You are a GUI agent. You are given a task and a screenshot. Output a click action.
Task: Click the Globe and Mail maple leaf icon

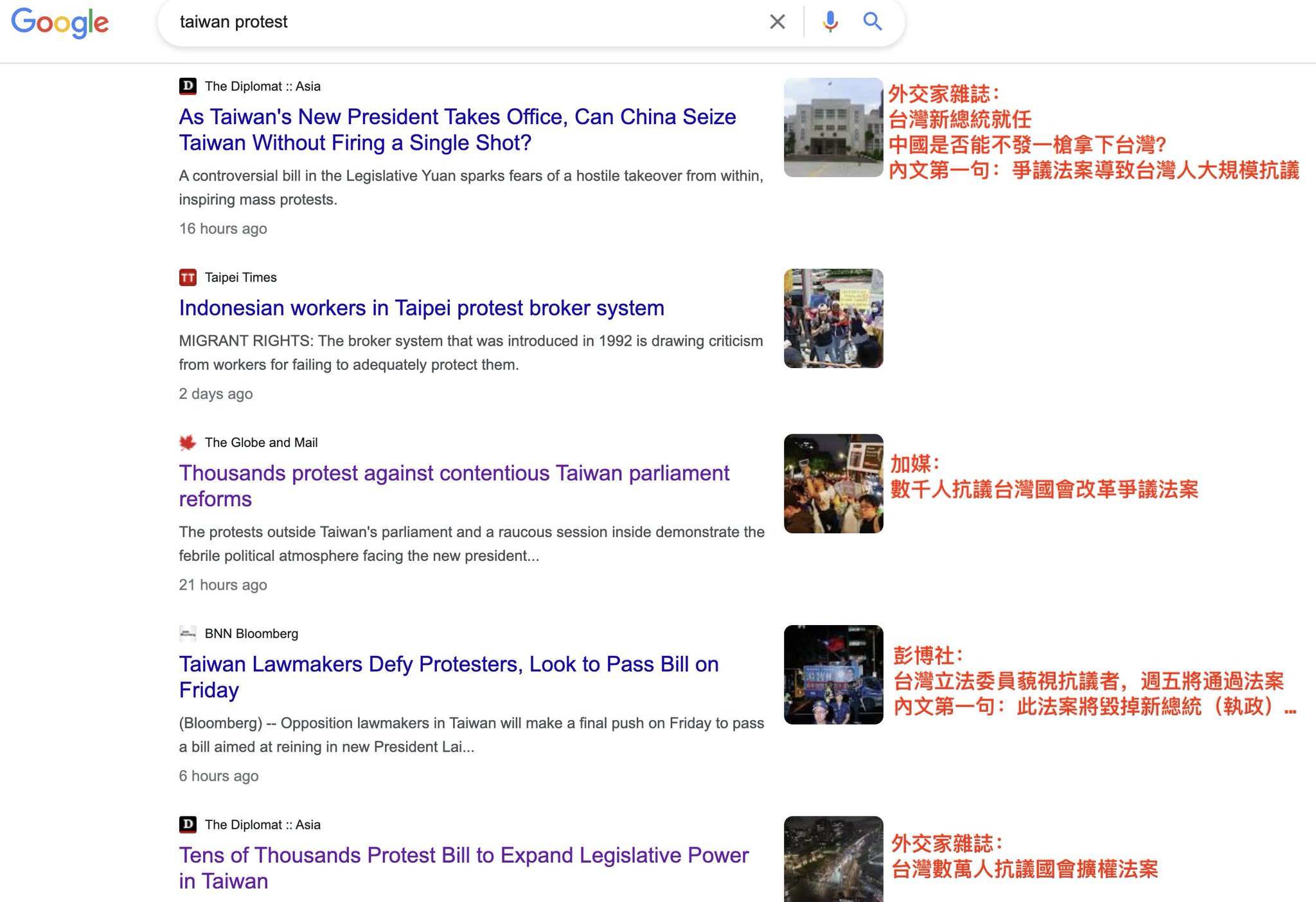coord(188,443)
